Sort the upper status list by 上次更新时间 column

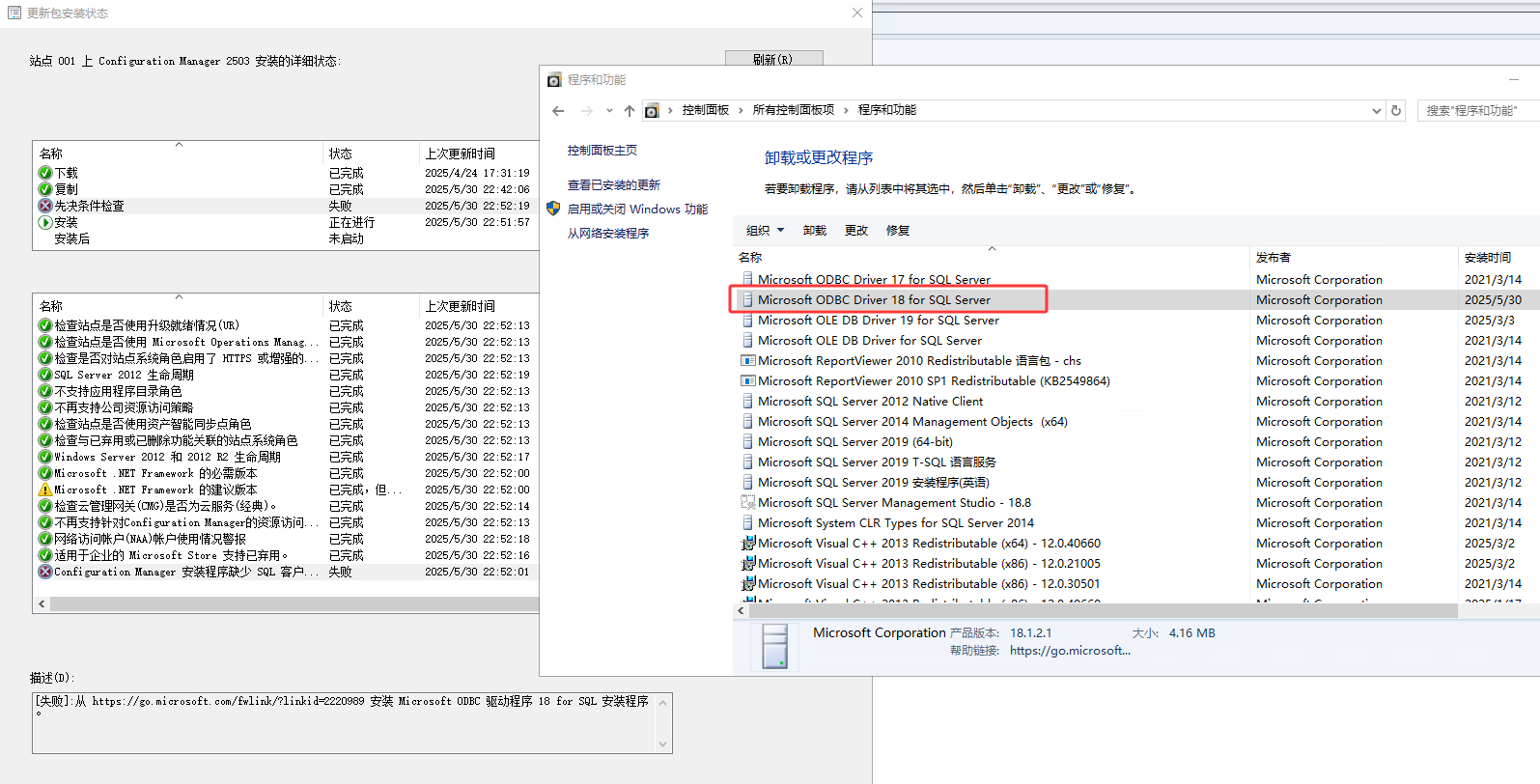(479, 154)
